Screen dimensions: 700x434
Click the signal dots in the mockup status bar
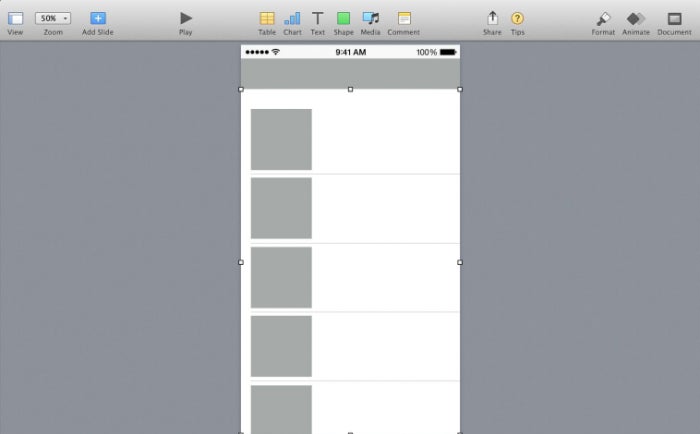[257, 52]
